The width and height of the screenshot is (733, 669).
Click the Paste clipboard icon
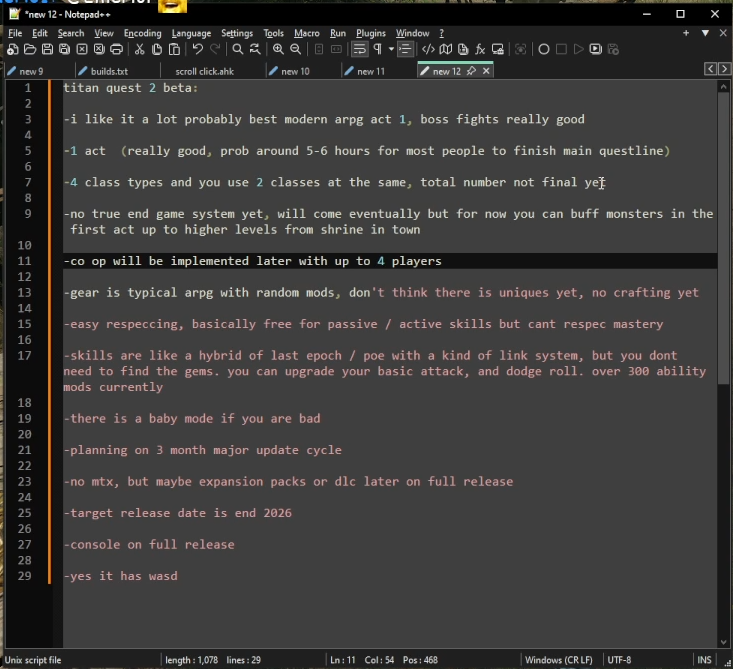pos(174,49)
